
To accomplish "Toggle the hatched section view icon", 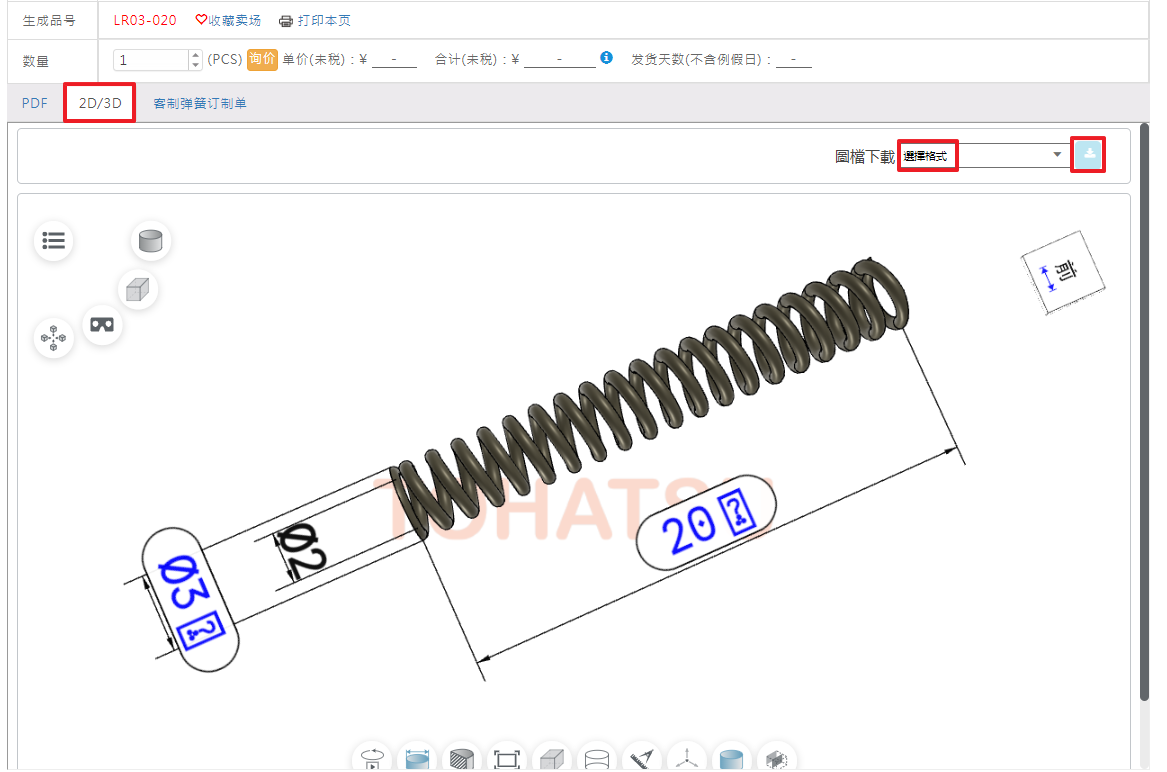I will click(461, 759).
